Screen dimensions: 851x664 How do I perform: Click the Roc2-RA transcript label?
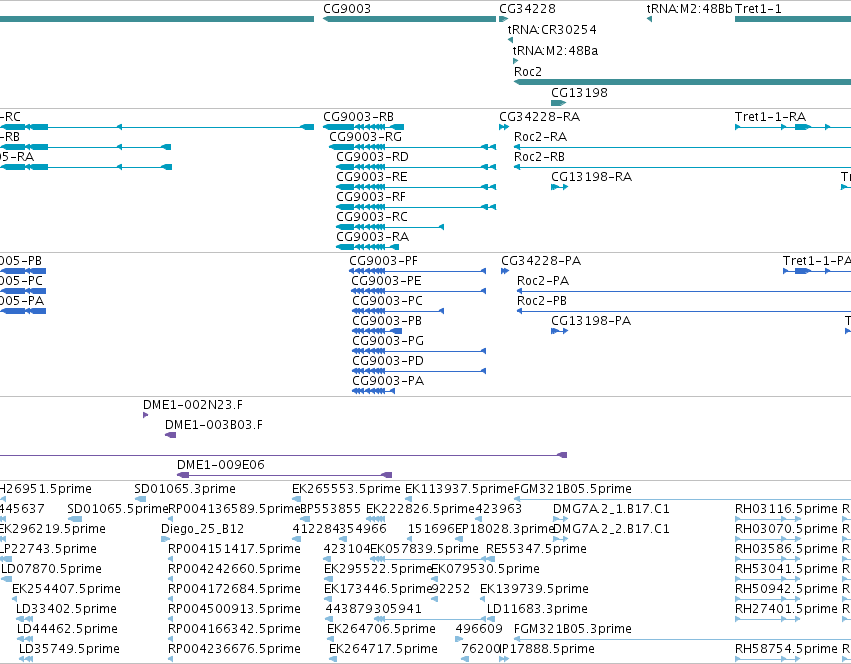click(x=541, y=137)
